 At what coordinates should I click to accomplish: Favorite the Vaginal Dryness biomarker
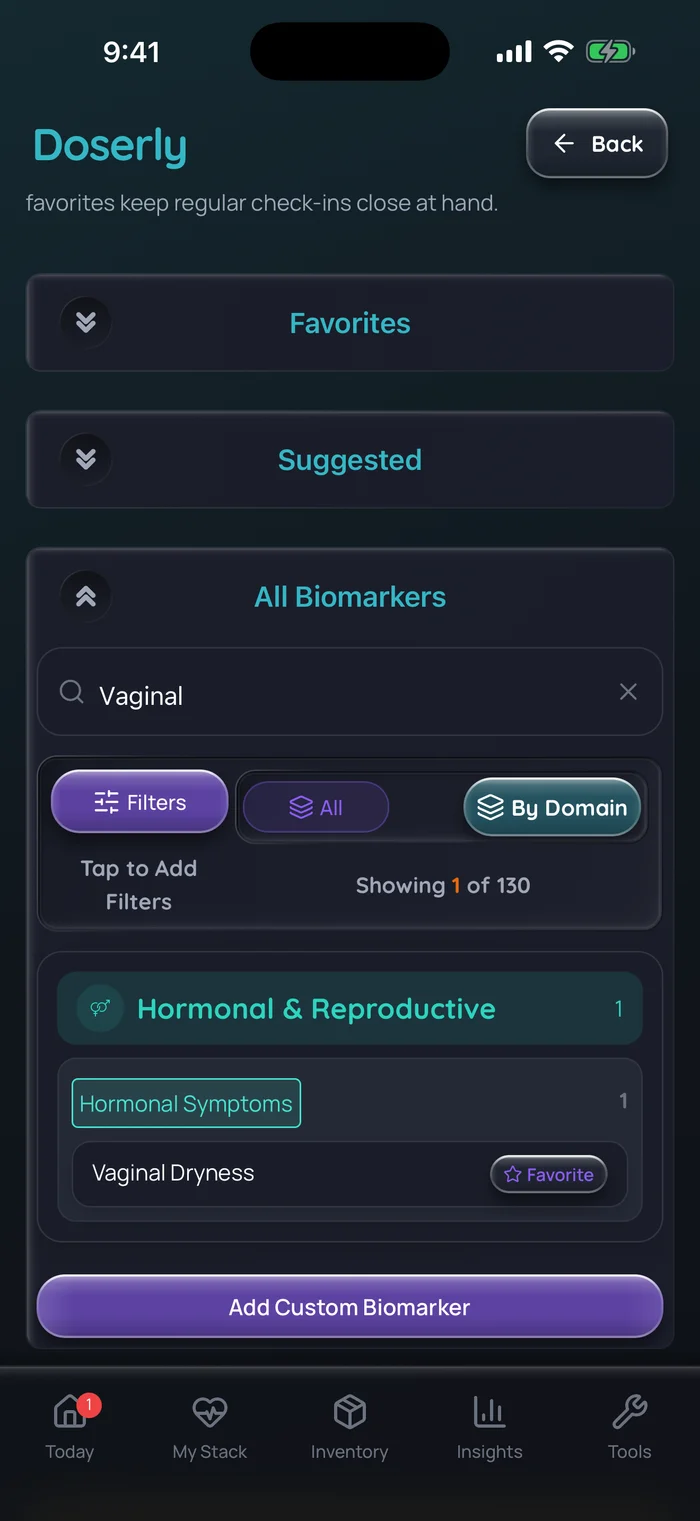tap(549, 1175)
